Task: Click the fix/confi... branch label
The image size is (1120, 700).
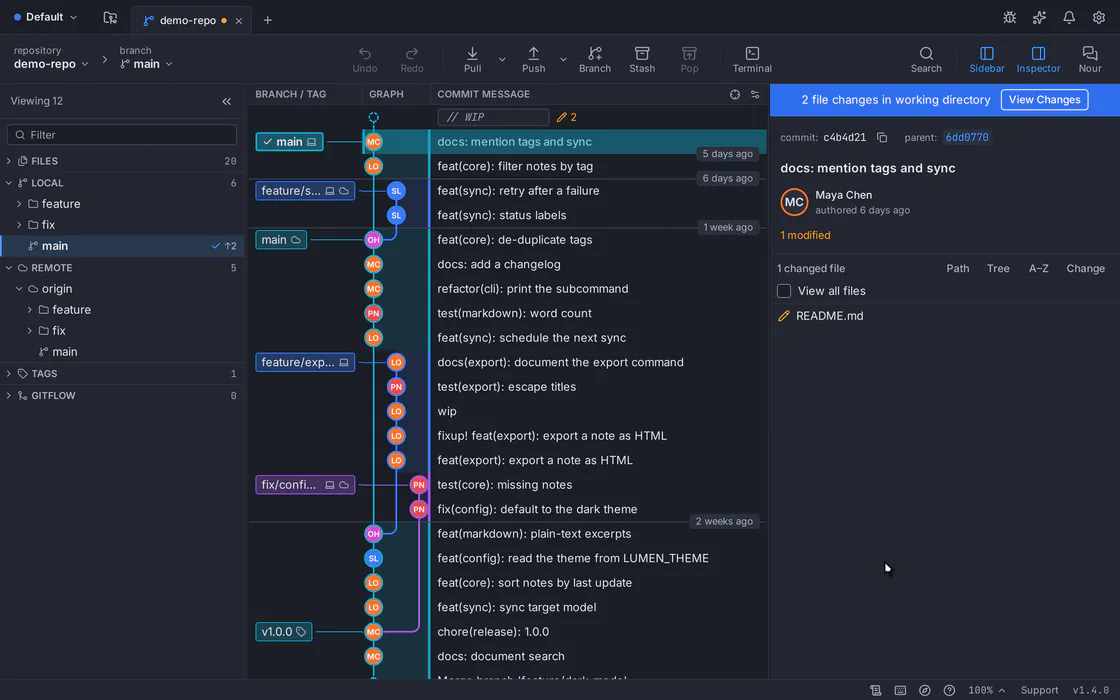Action: coord(305,484)
